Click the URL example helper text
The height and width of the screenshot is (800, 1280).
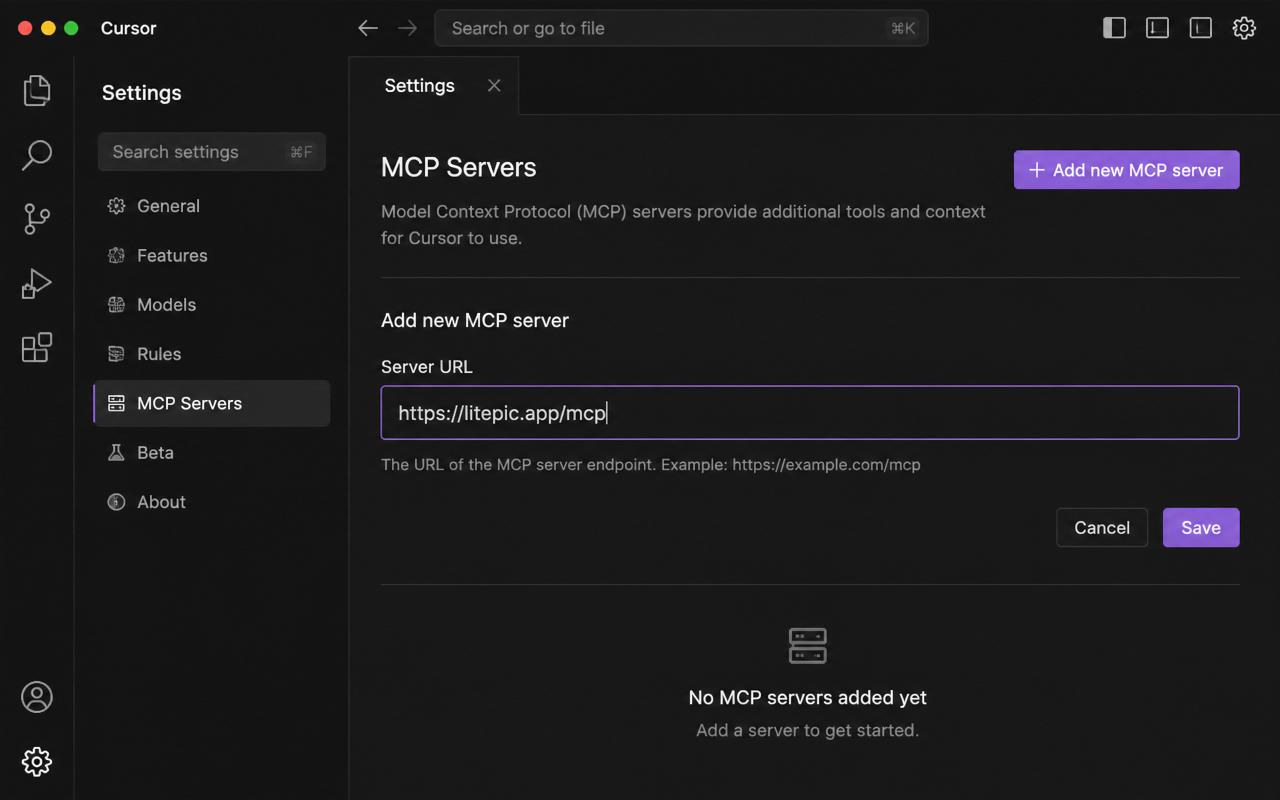pos(651,465)
